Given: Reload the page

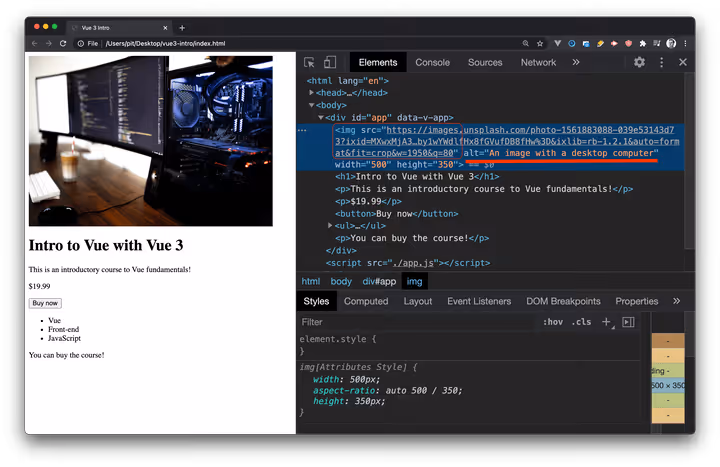Looking at the screenshot, I should pos(63,43).
